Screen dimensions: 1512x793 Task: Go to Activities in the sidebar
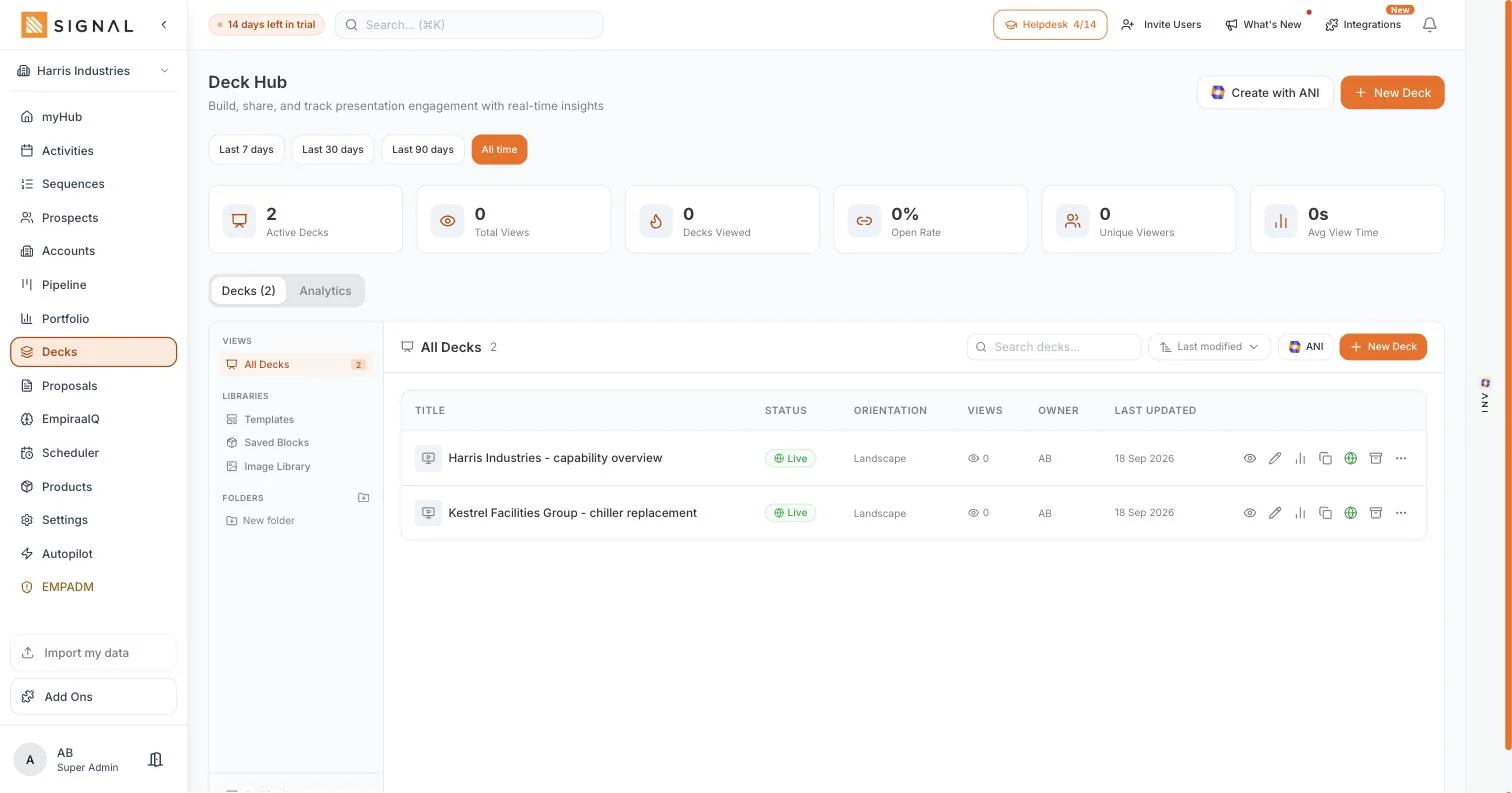coord(94,151)
